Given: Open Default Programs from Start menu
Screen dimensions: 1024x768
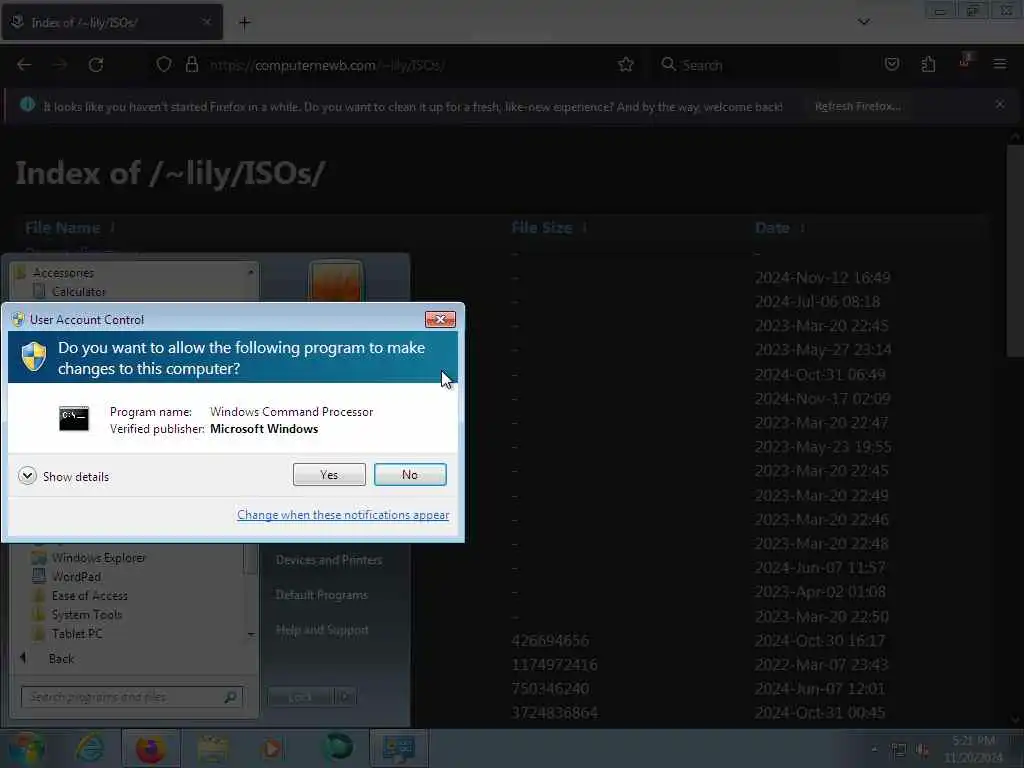Looking at the screenshot, I should (321, 595).
